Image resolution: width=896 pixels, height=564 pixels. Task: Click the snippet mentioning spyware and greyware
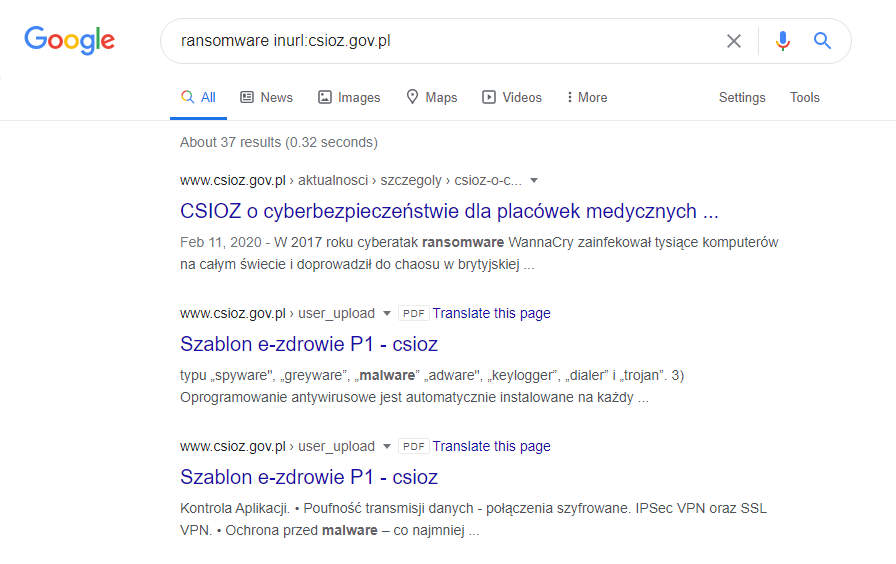tap(432, 386)
